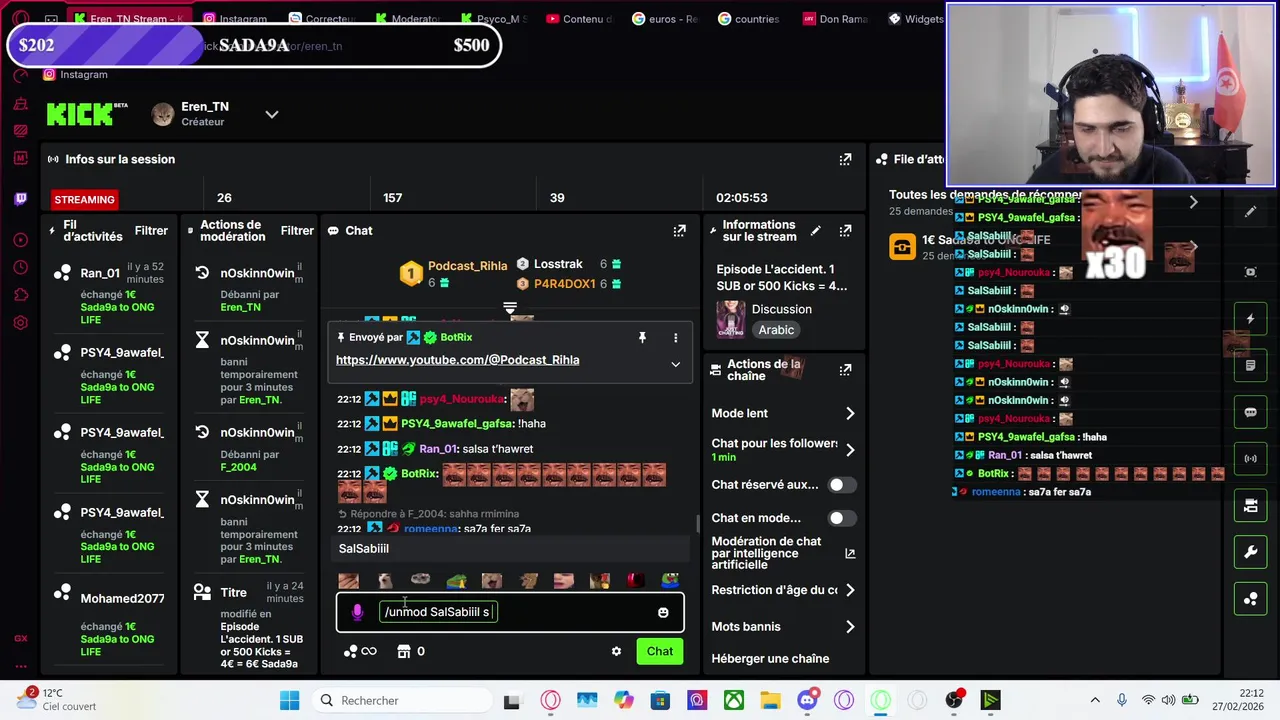The height and width of the screenshot is (720, 1280).
Task: Switch to the countries browser tab
Action: click(x=747, y=19)
